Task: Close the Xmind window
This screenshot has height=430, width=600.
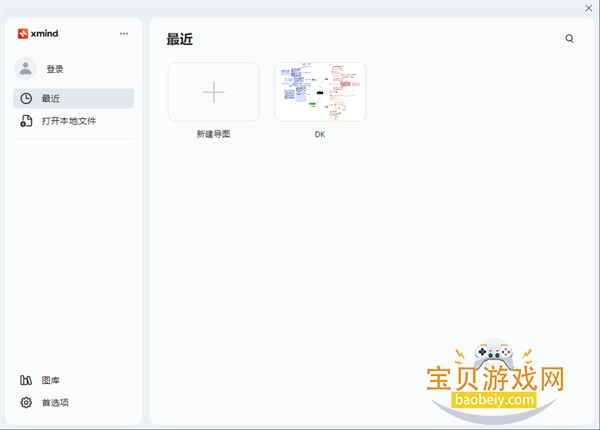Action: 589,8
